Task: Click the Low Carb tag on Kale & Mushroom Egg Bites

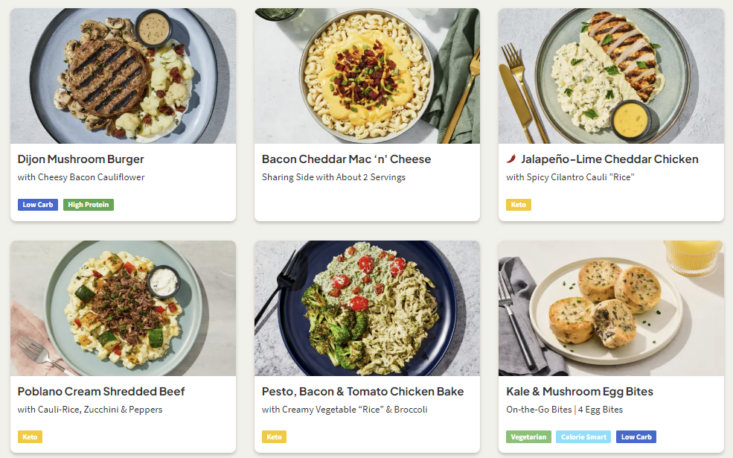Action: tap(636, 437)
